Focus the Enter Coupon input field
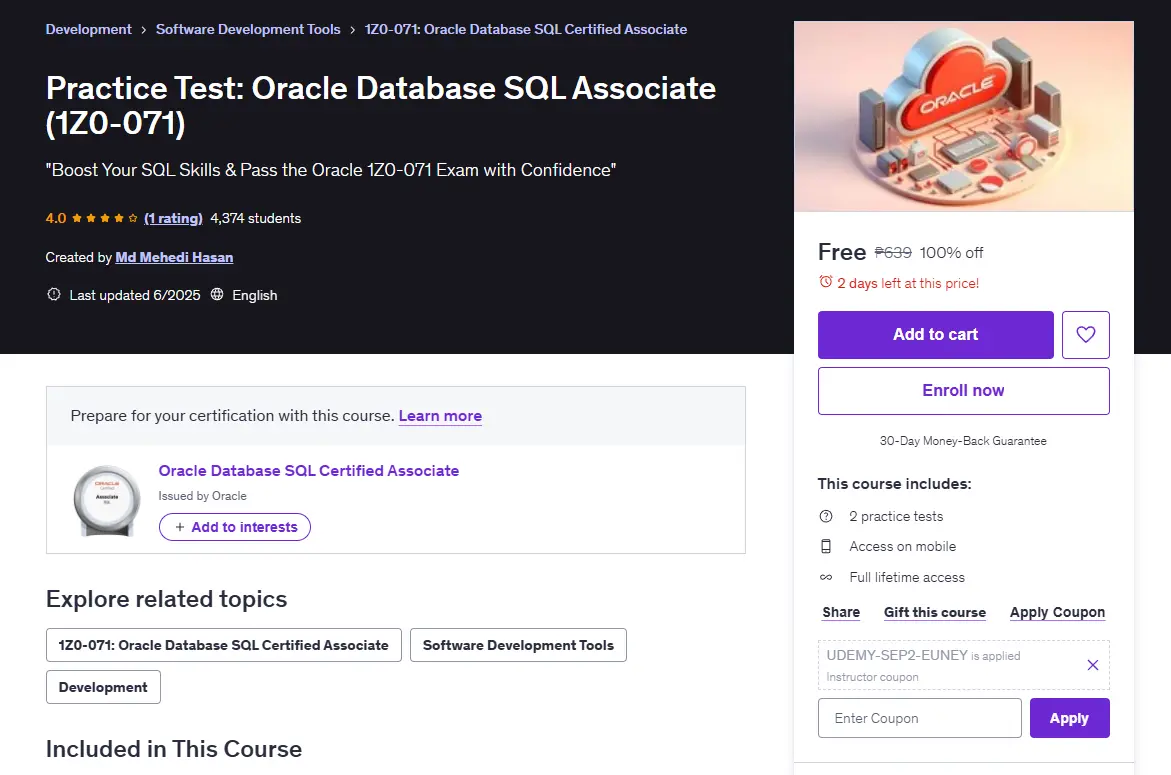The width and height of the screenshot is (1171, 775). (919, 718)
